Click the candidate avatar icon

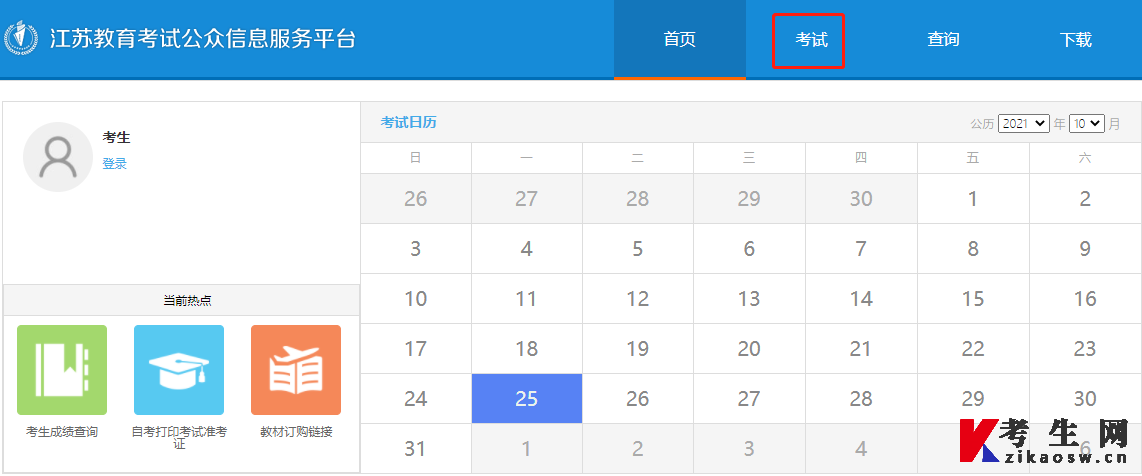(x=58, y=157)
